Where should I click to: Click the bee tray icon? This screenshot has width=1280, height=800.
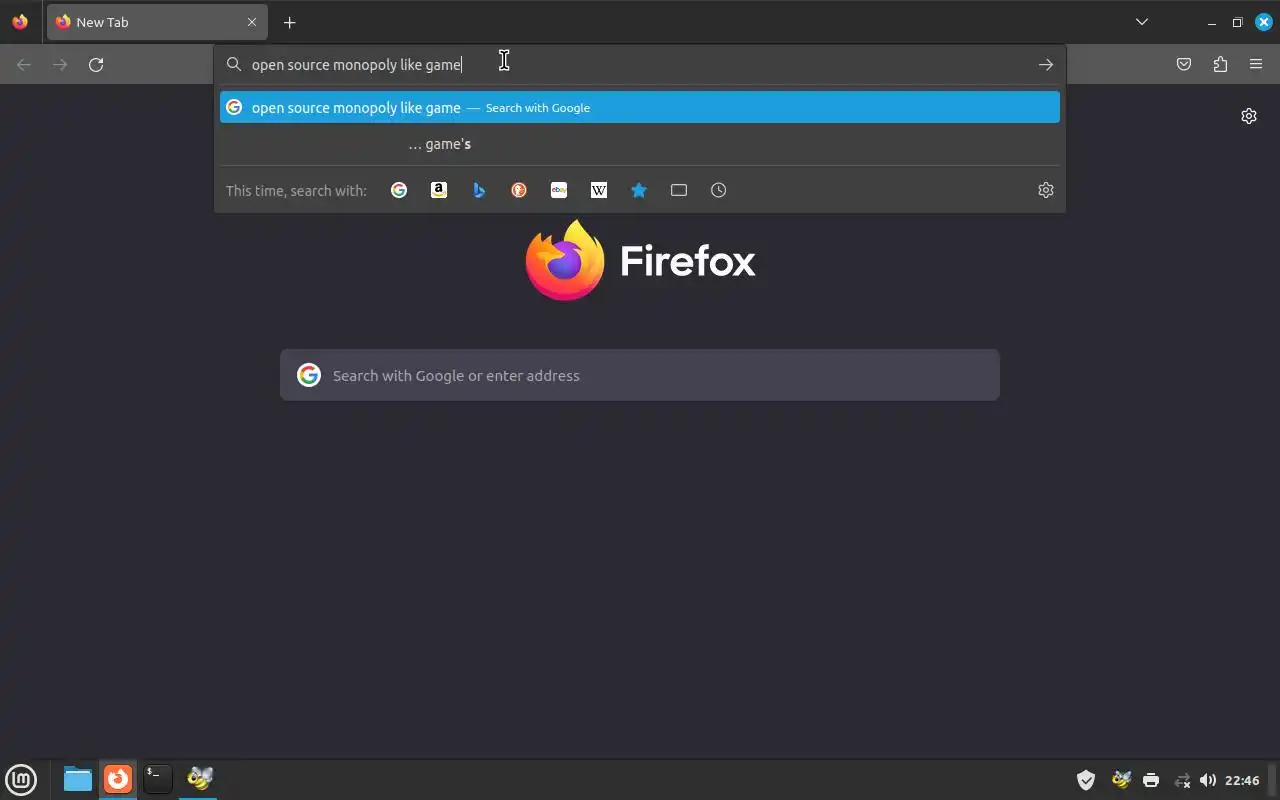click(1121, 780)
